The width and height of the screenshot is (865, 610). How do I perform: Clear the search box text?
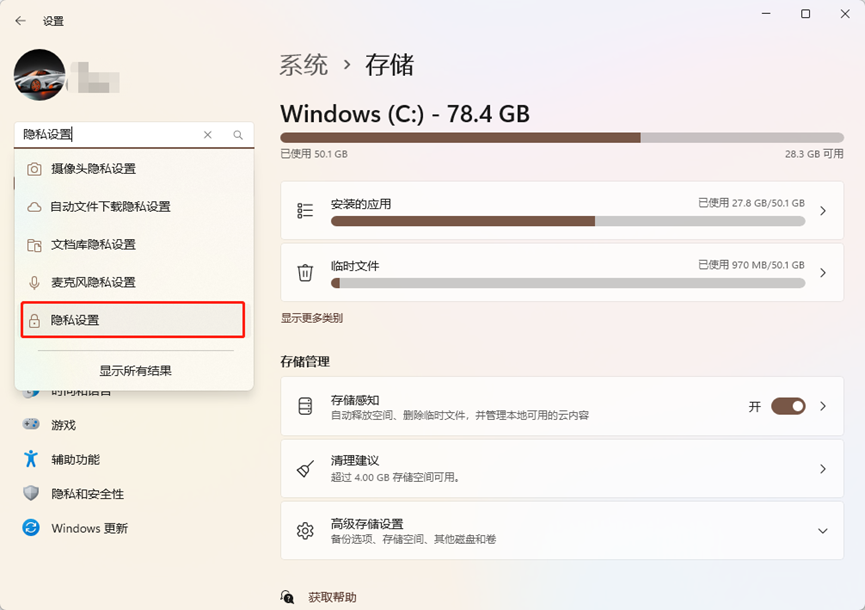[x=208, y=135]
